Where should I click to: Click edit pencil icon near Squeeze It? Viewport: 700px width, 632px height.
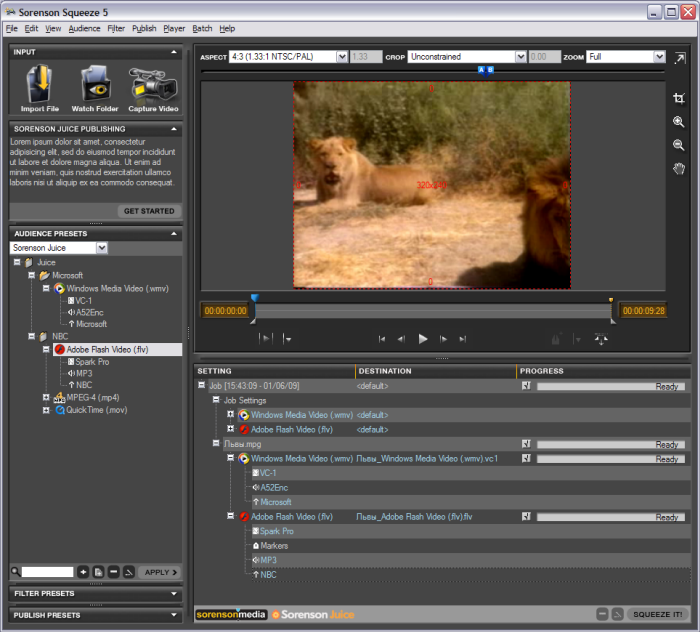(x=617, y=614)
